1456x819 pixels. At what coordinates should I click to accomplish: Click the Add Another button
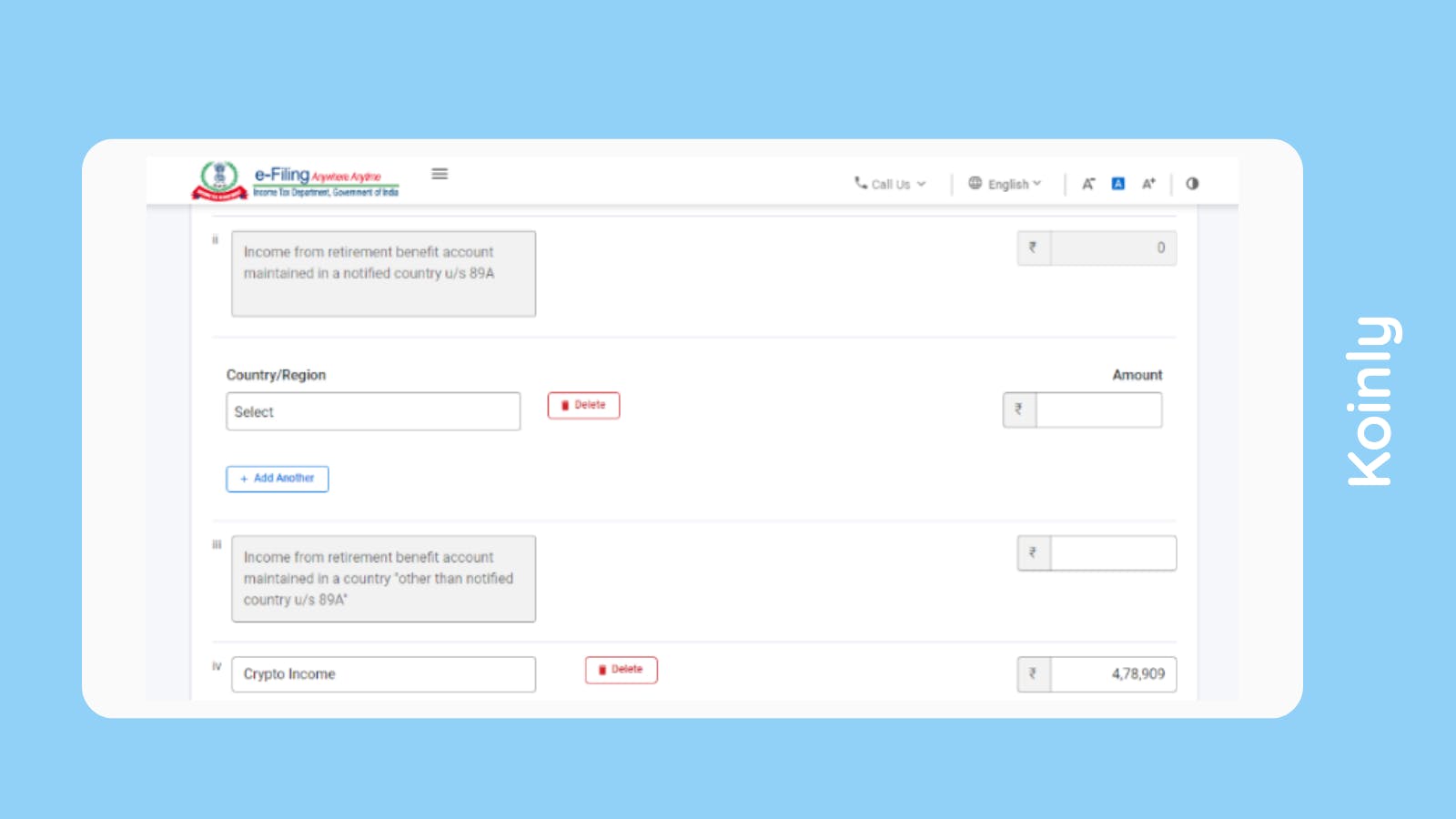(x=277, y=478)
